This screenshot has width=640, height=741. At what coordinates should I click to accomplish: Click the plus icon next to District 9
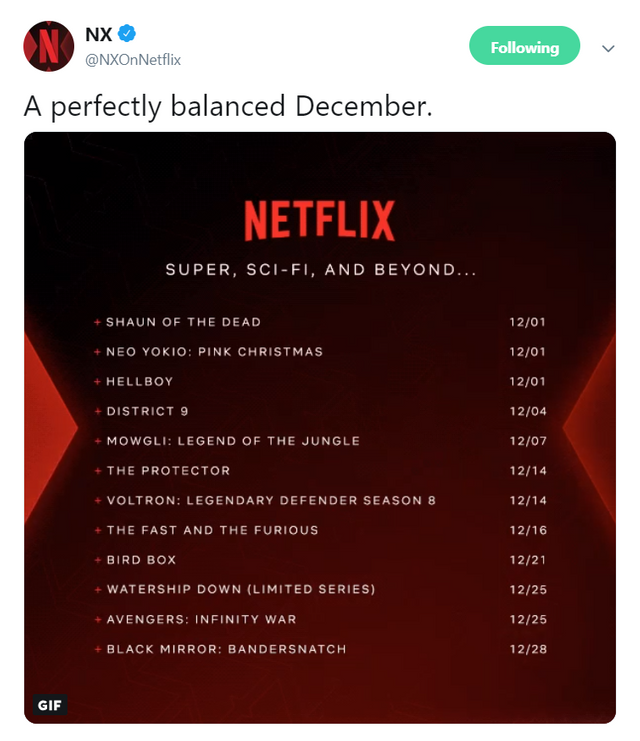pyautogui.click(x=97, y=411)
